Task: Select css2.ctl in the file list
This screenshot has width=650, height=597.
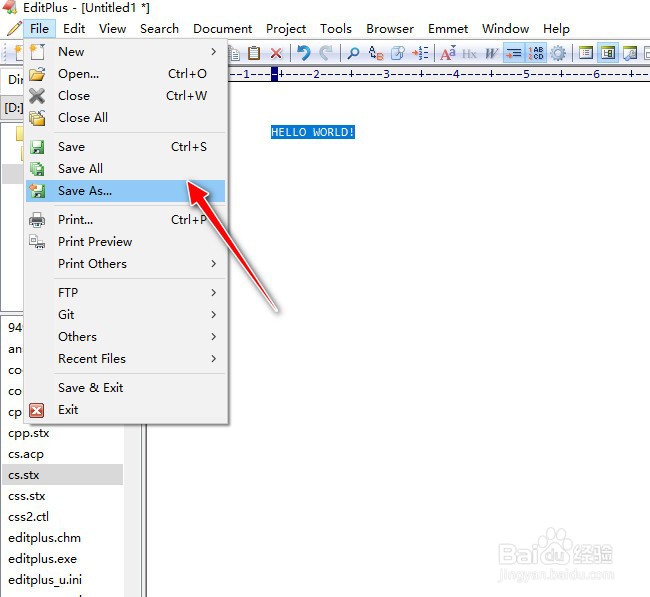Action: (28, 517)
